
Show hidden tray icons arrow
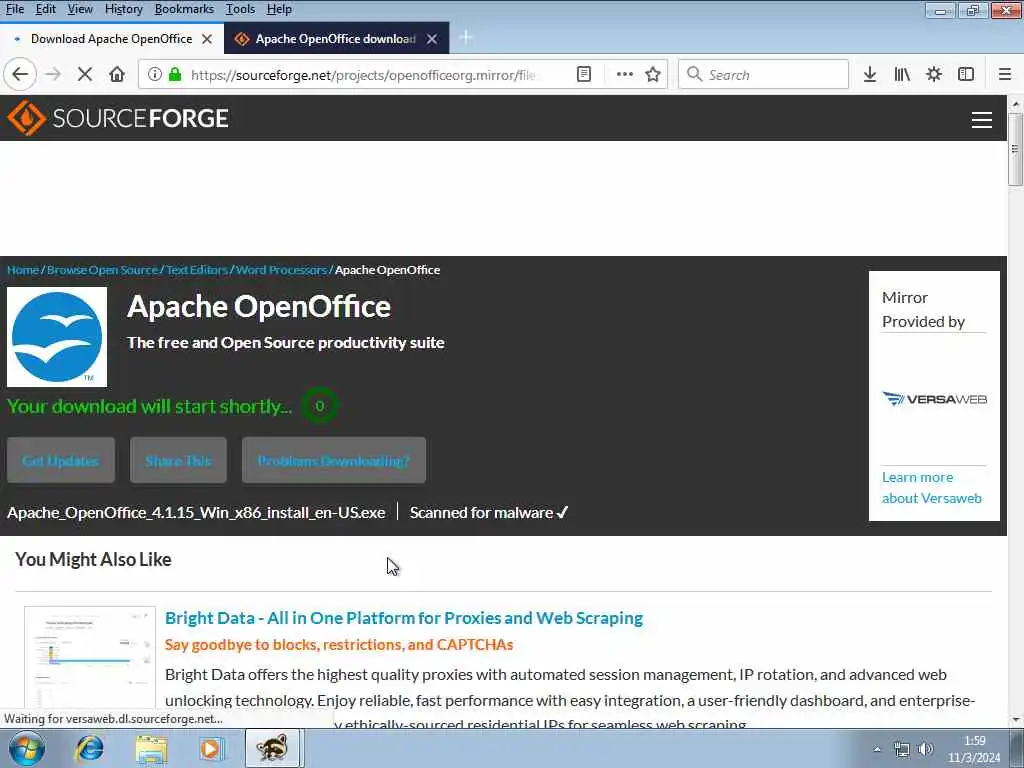point(877,749)
